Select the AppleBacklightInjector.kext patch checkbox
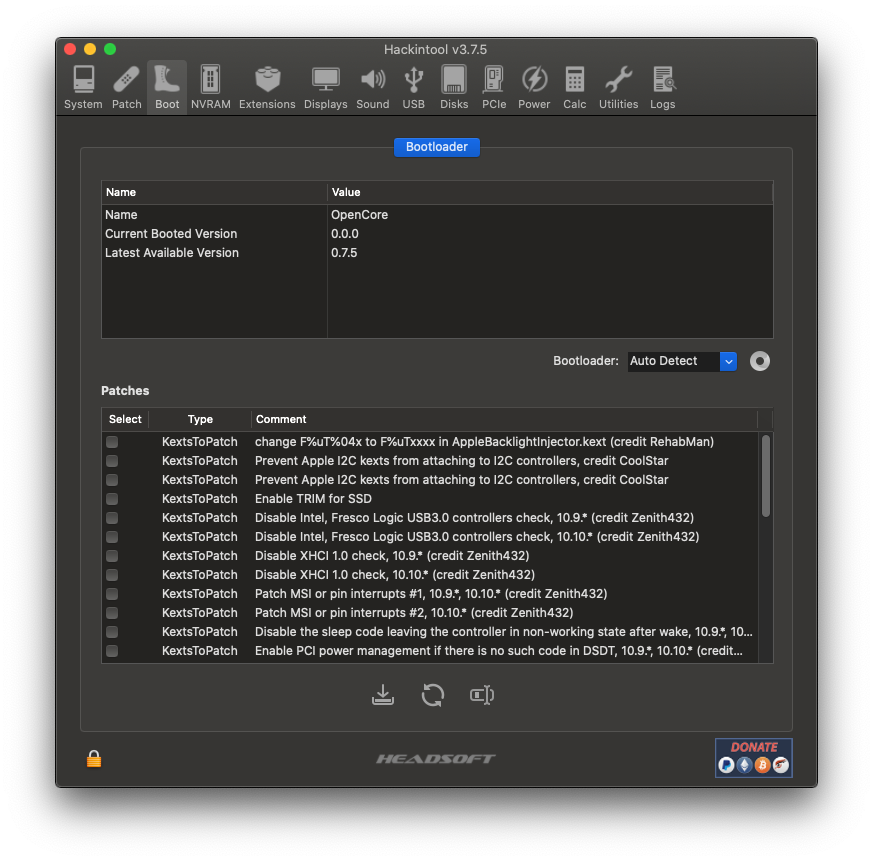 pos(111,441)
